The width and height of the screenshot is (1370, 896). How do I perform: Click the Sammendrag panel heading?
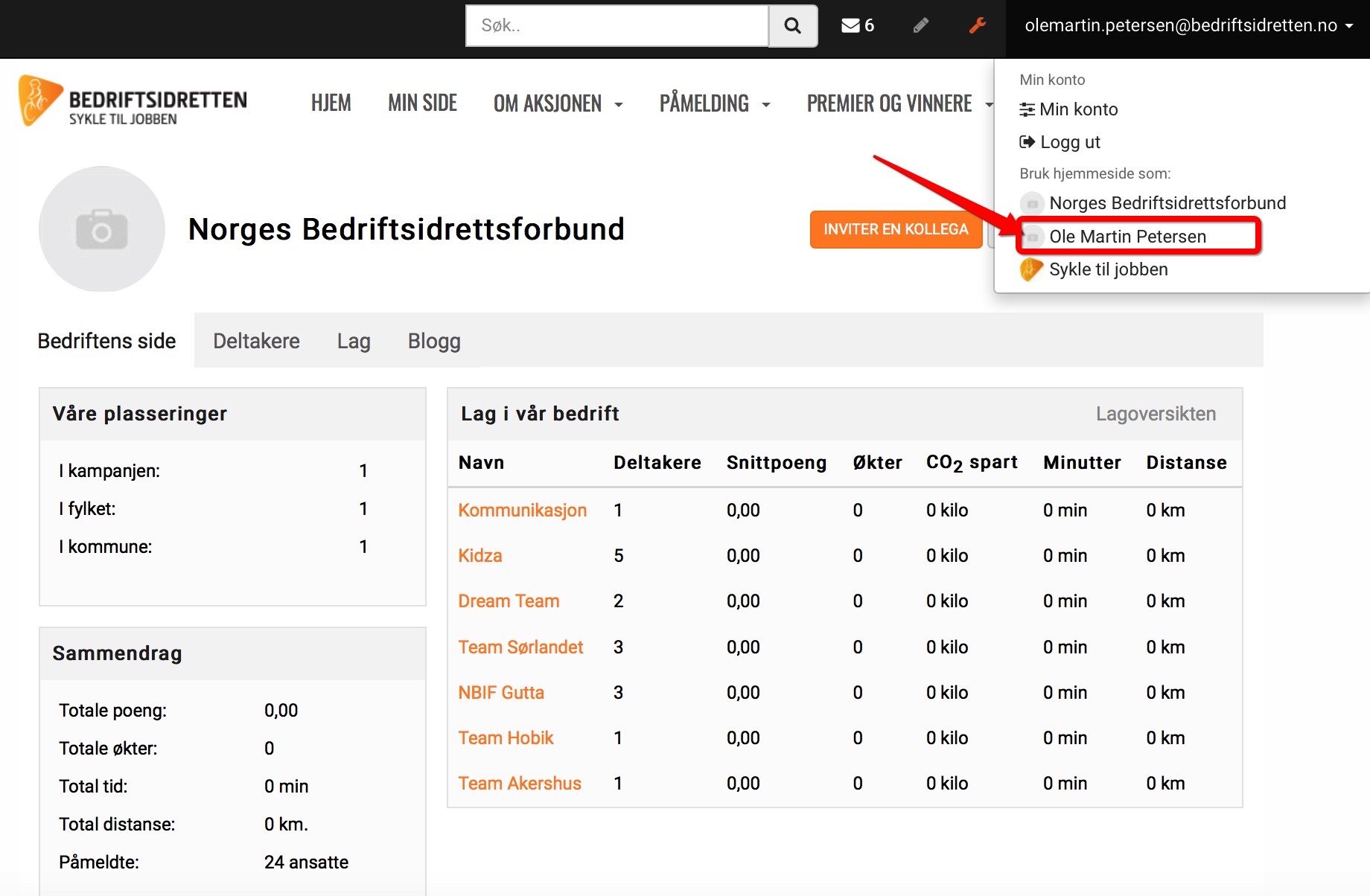point(118,653)
